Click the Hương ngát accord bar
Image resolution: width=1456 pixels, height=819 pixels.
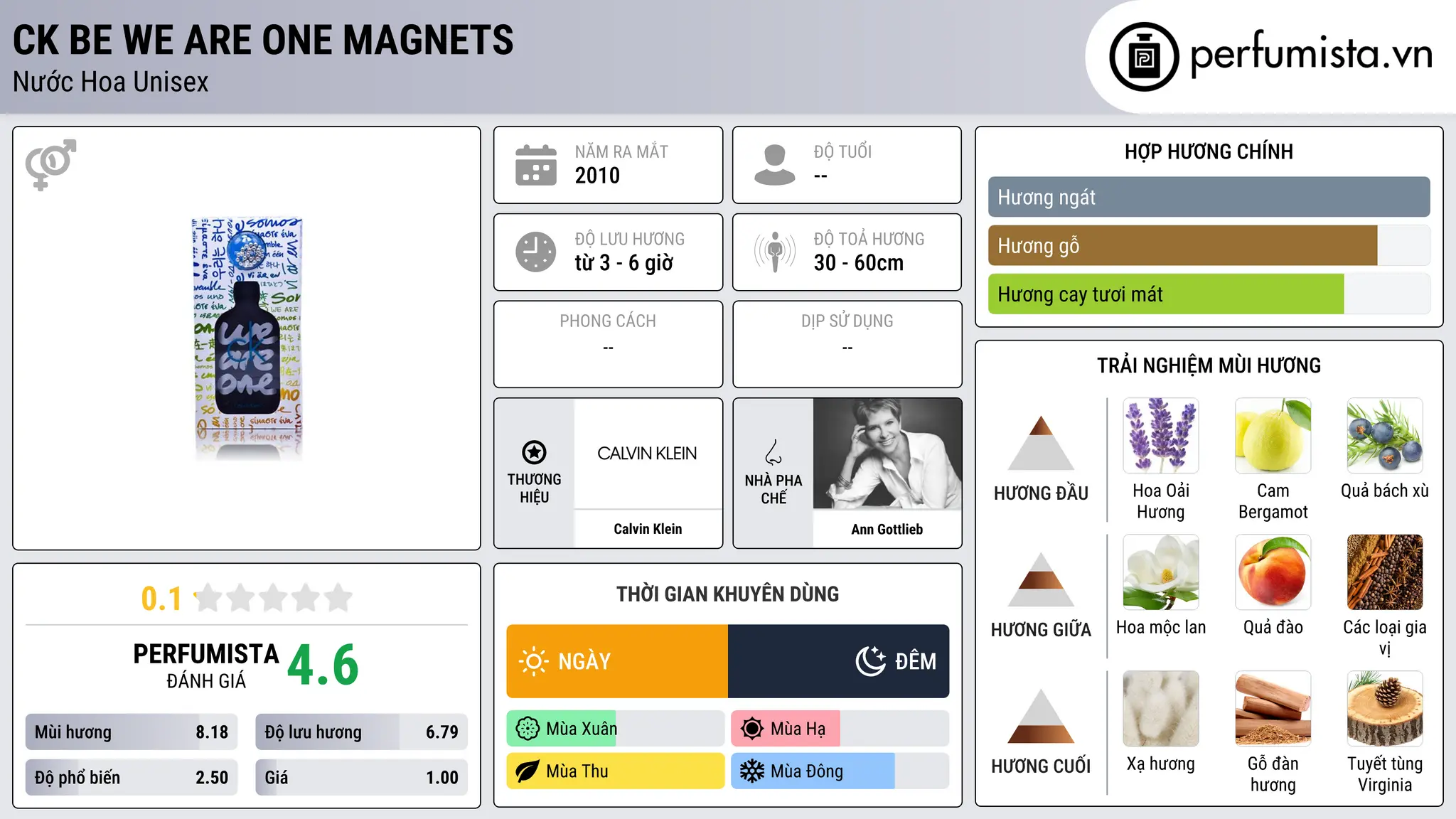[x=1209, y=197]
